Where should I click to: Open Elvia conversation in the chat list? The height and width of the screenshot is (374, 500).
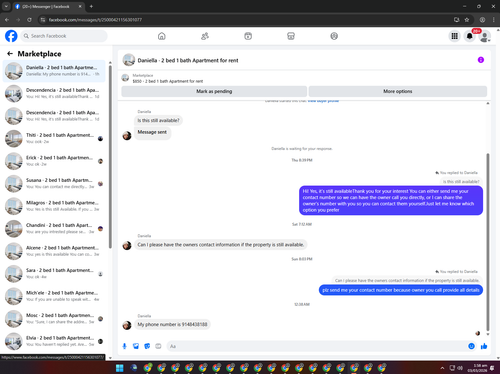coord(54,341)
